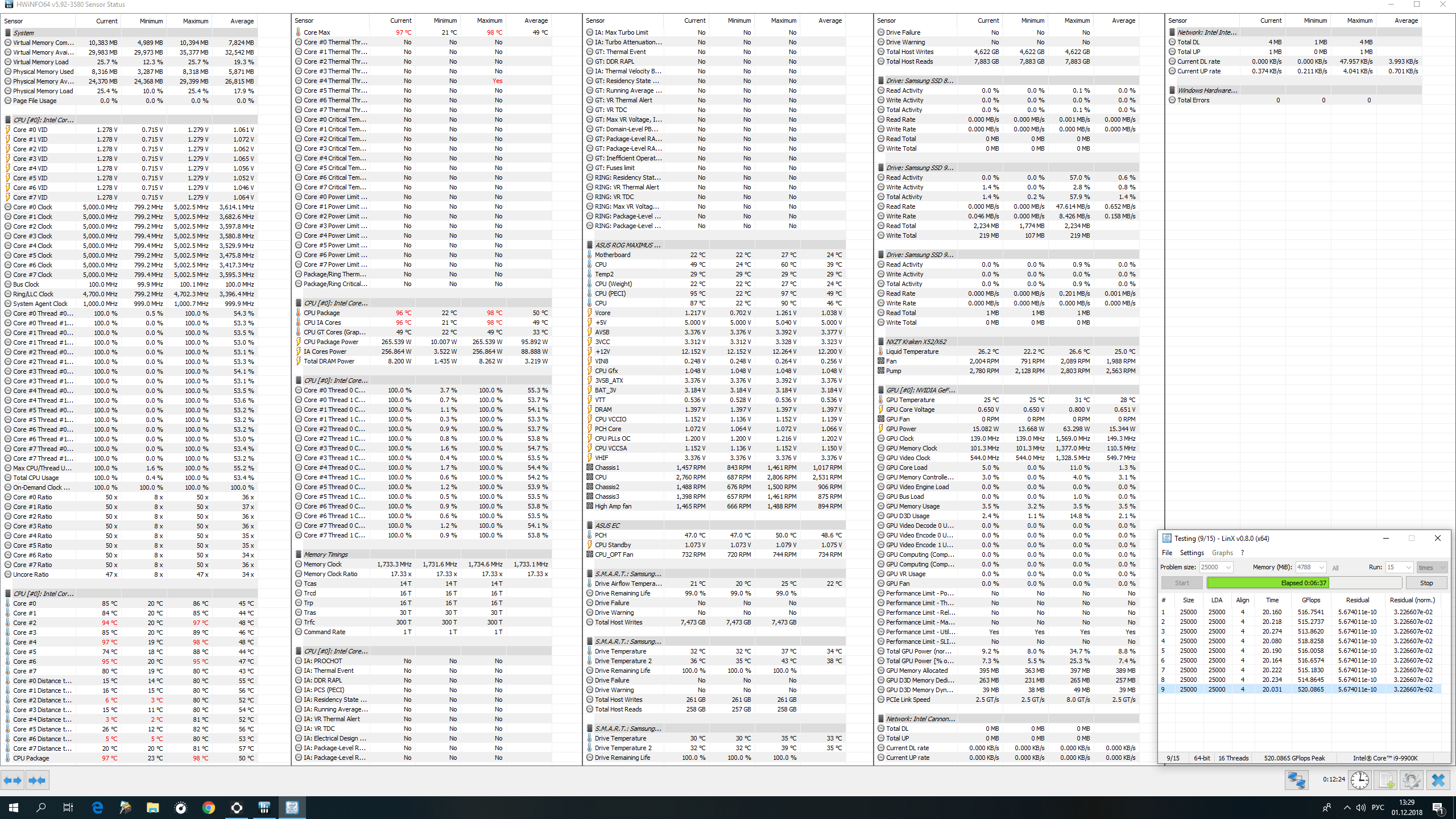Open LinX File menu
Viewport: 1456px width, 819px height.
click(1167, 553)
